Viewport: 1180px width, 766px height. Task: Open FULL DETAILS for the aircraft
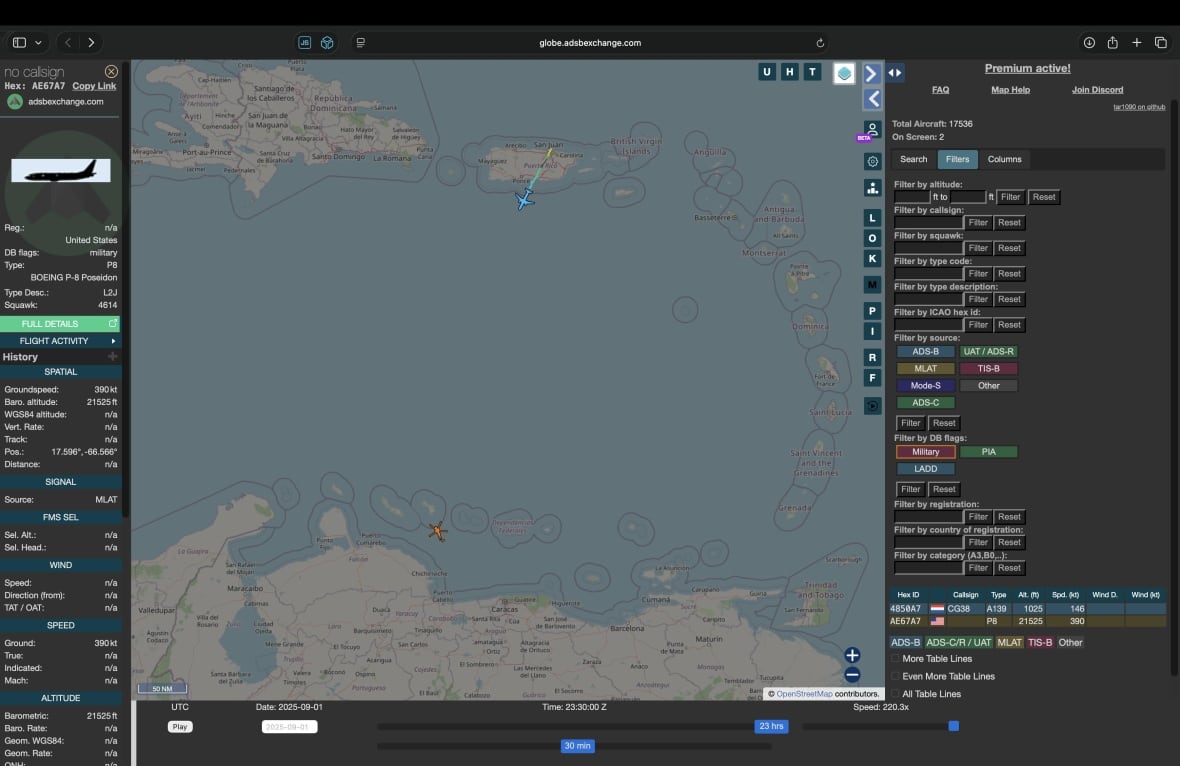tap(60, 324)
